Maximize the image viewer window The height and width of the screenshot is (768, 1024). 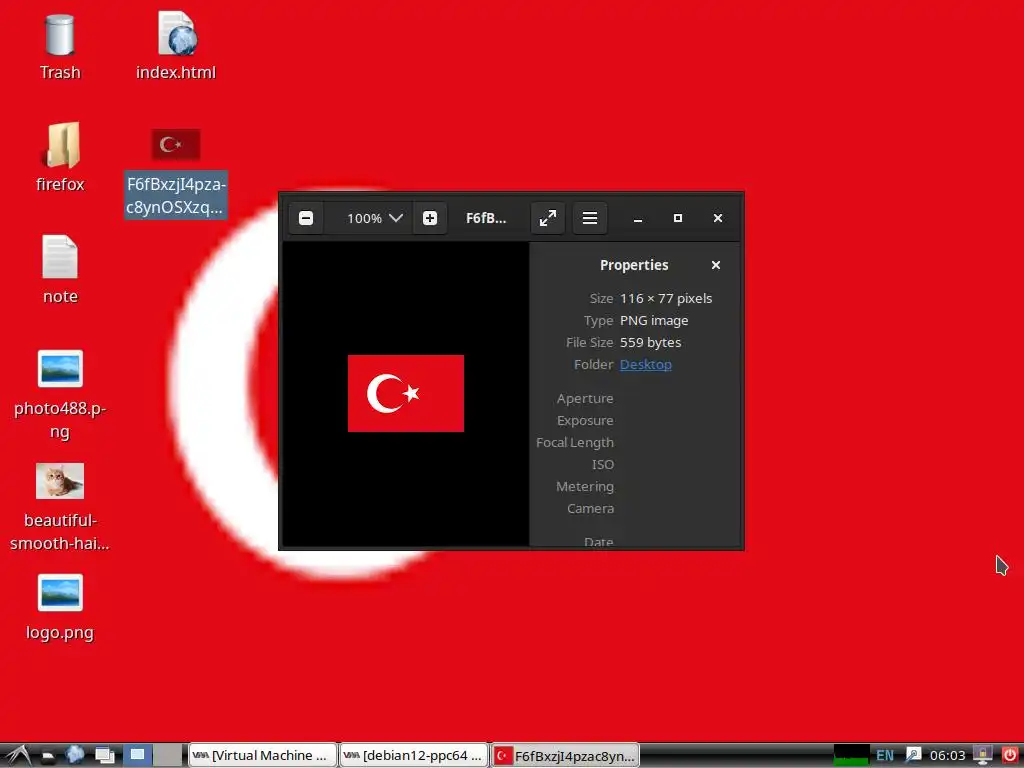click(x=678, y=218)
